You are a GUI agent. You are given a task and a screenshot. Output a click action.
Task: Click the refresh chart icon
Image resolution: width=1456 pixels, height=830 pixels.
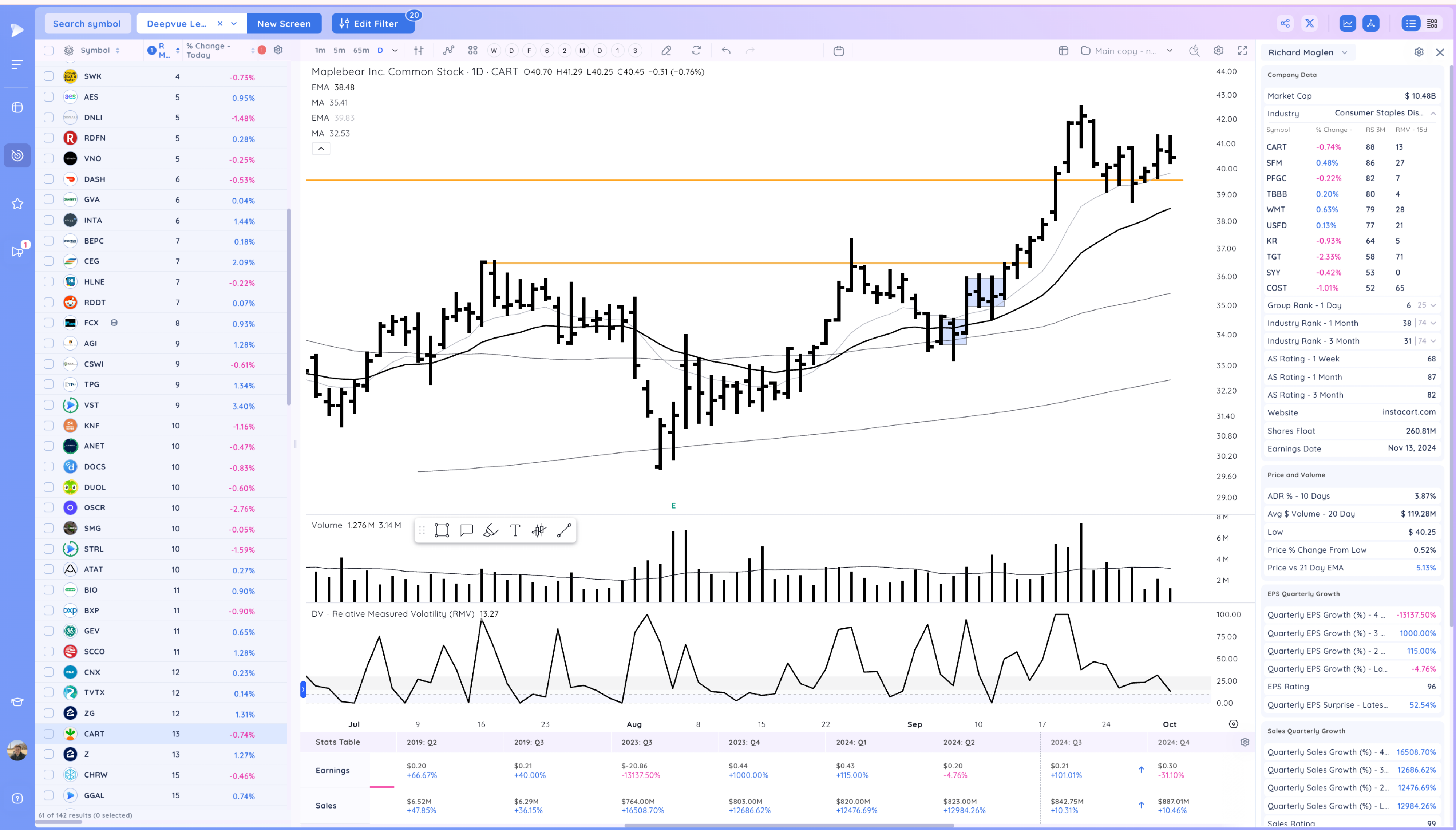click(x=696, y=51)
